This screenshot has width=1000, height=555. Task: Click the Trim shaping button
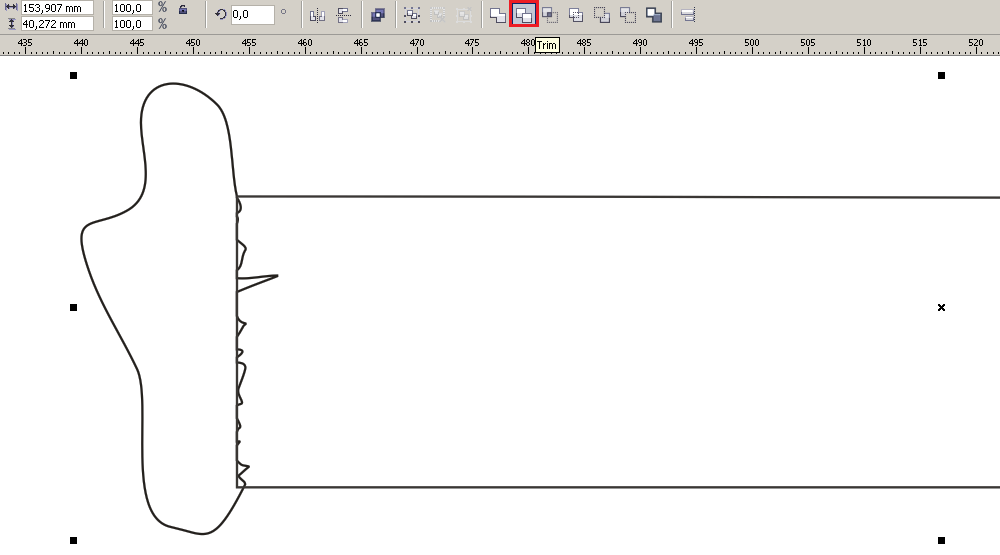(x=524, y=15)
